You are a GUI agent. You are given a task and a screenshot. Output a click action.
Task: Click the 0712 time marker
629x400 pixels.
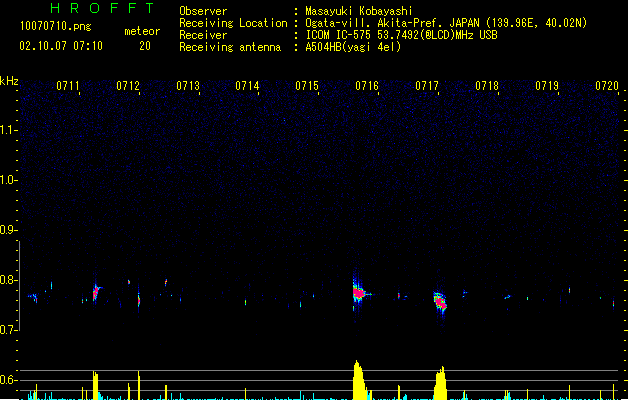click(x=128, y=86)
